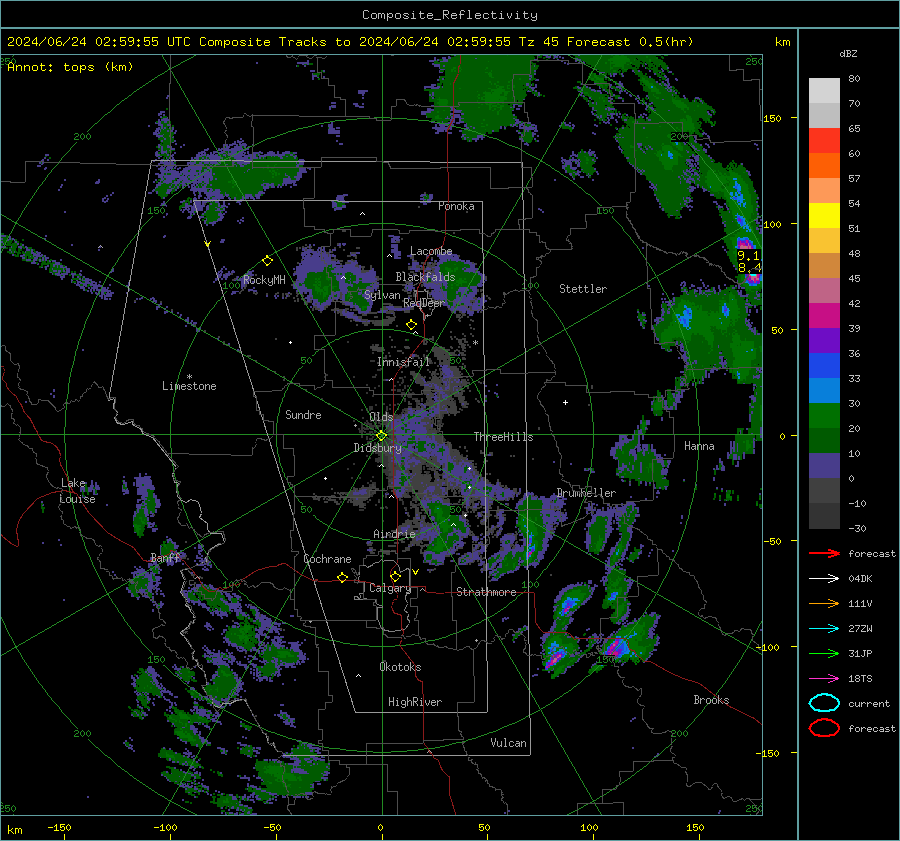Image resolution: width=900 pixels, height=841 pixels.
Task: Click the HighRiver town label
Action: click(415, 702)
